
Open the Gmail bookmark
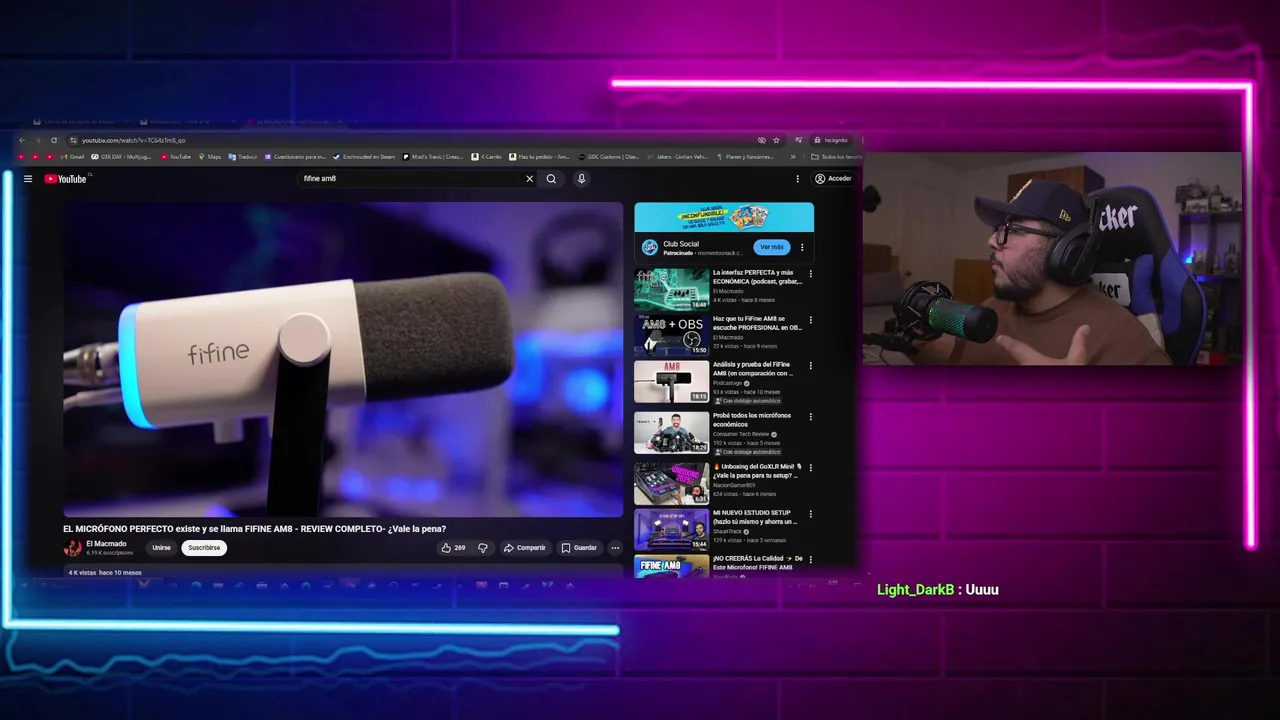point(73,157)
